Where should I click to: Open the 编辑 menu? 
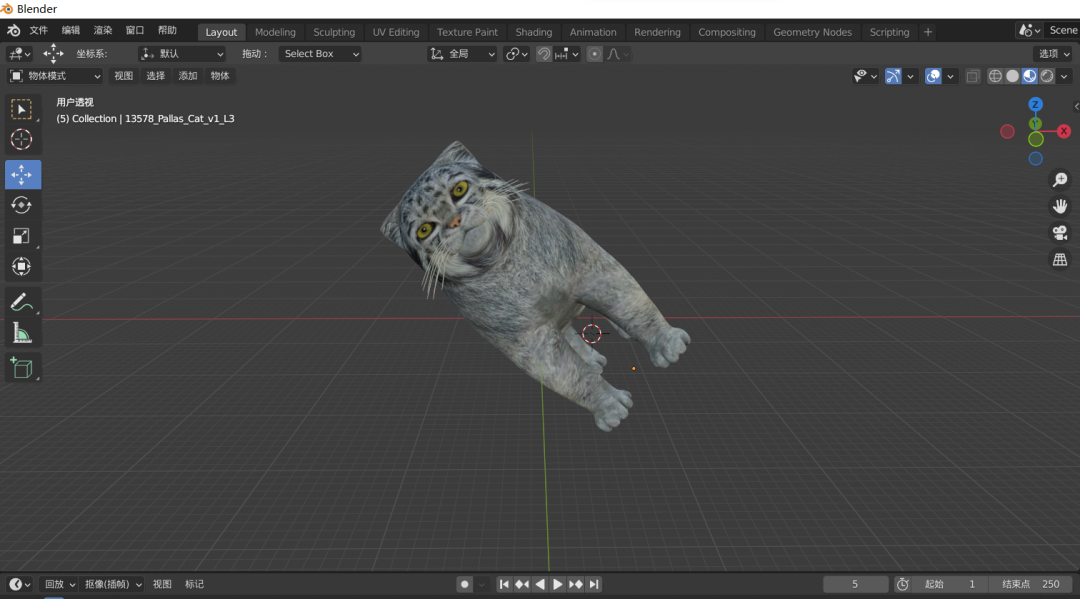70,31
